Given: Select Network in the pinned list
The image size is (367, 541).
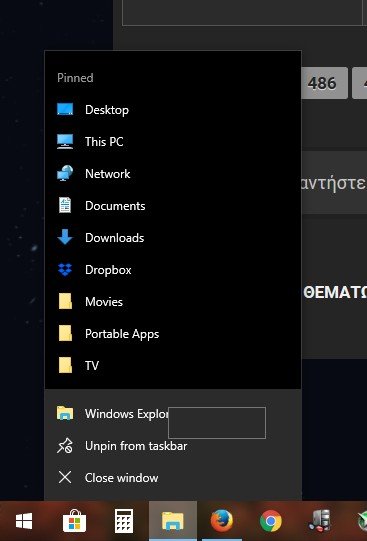Looking at the screenshot, I should [x=173, y=174].
